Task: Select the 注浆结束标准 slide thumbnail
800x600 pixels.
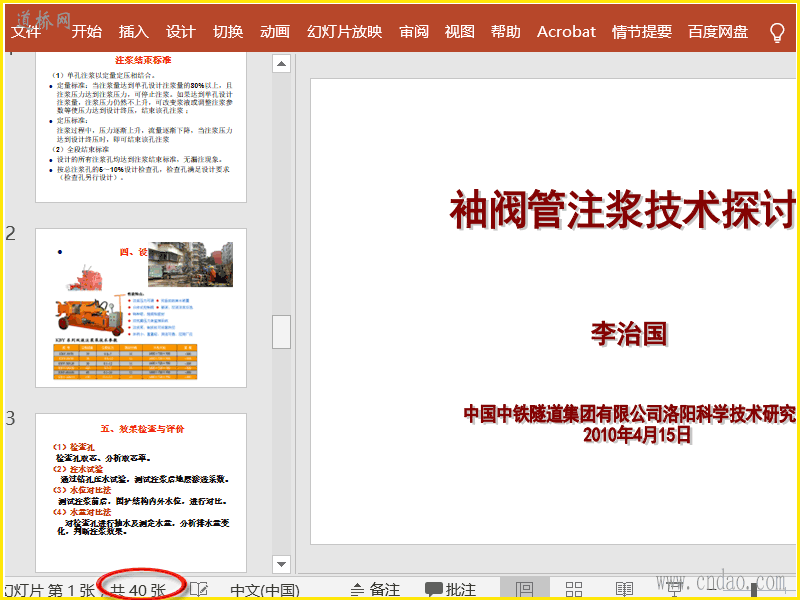Action: tap(141, 127)
